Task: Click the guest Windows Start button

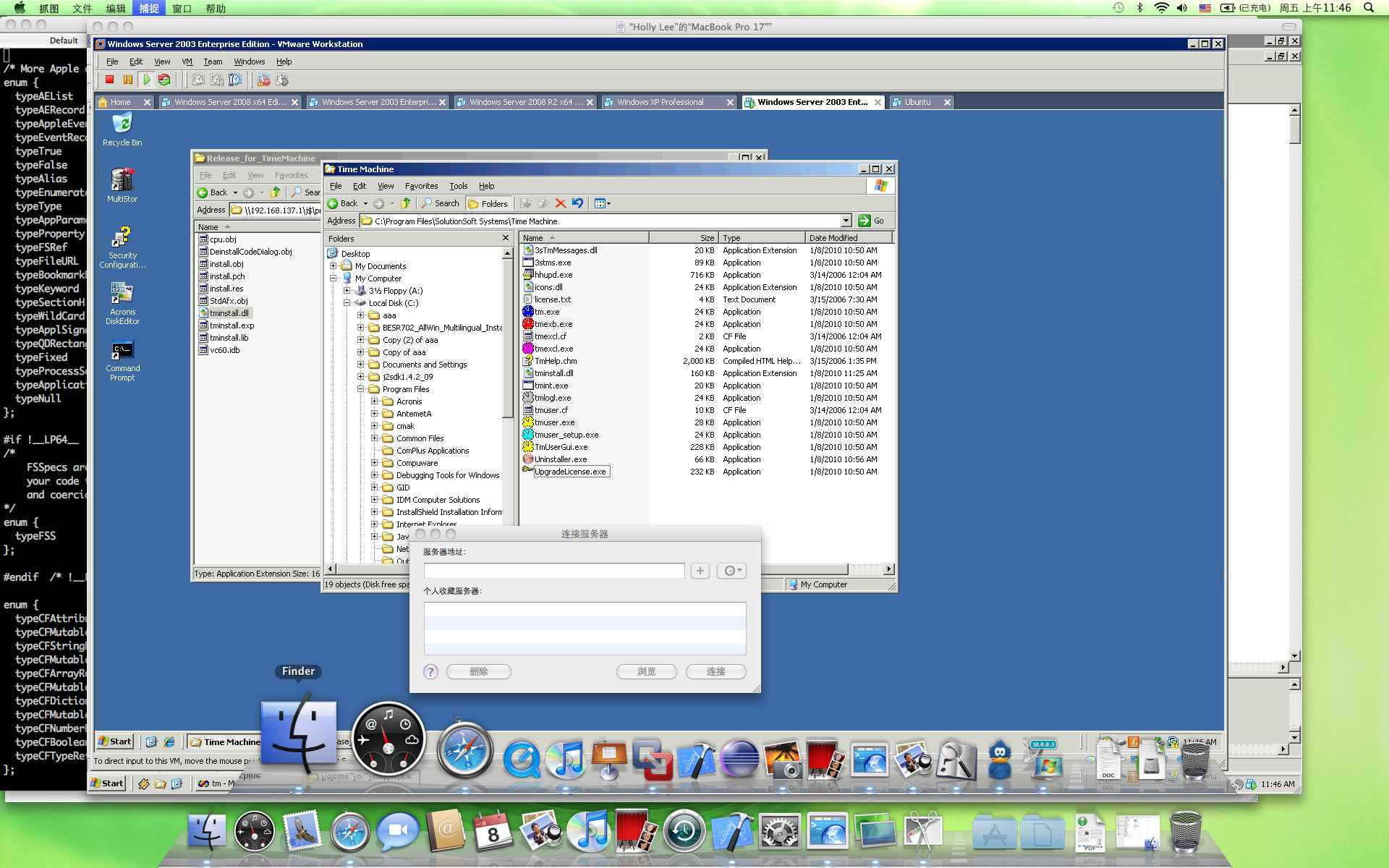Action: pyautogui.click(x=116, y=741)
